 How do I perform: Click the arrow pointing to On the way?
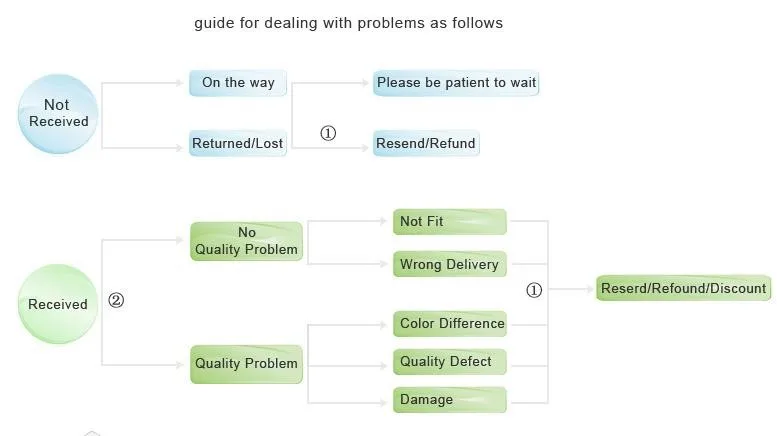(143, 83)
